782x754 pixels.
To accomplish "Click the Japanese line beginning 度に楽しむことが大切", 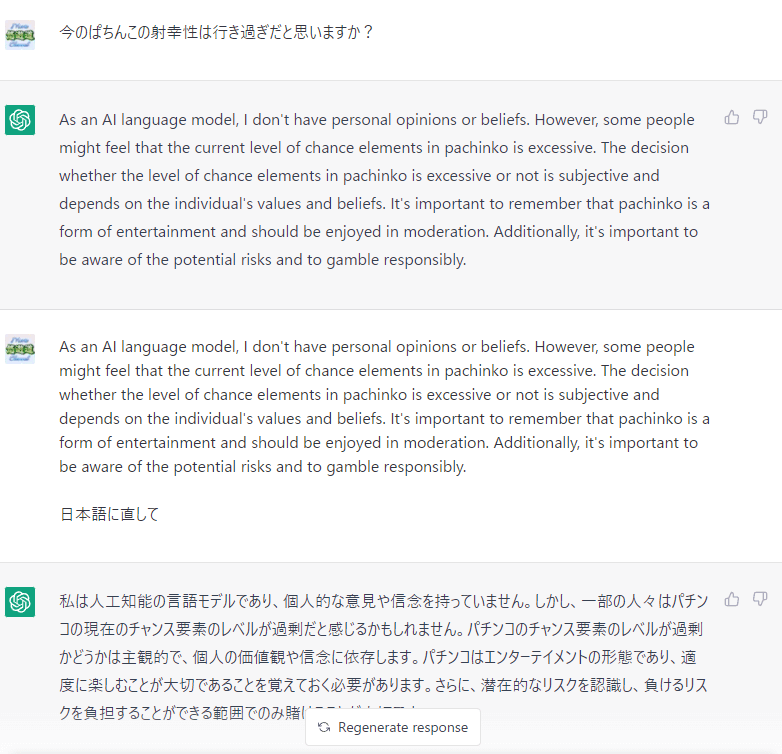I will (383, 685).
